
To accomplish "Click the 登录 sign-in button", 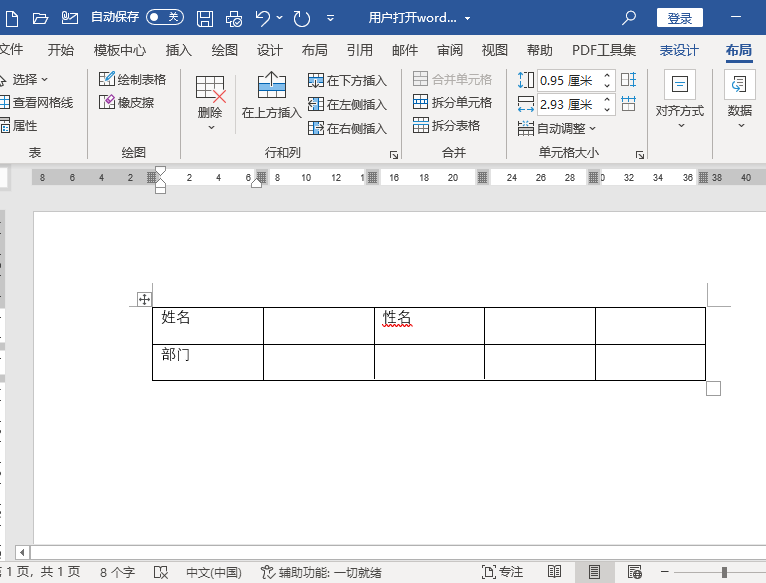I will point(680,18).
